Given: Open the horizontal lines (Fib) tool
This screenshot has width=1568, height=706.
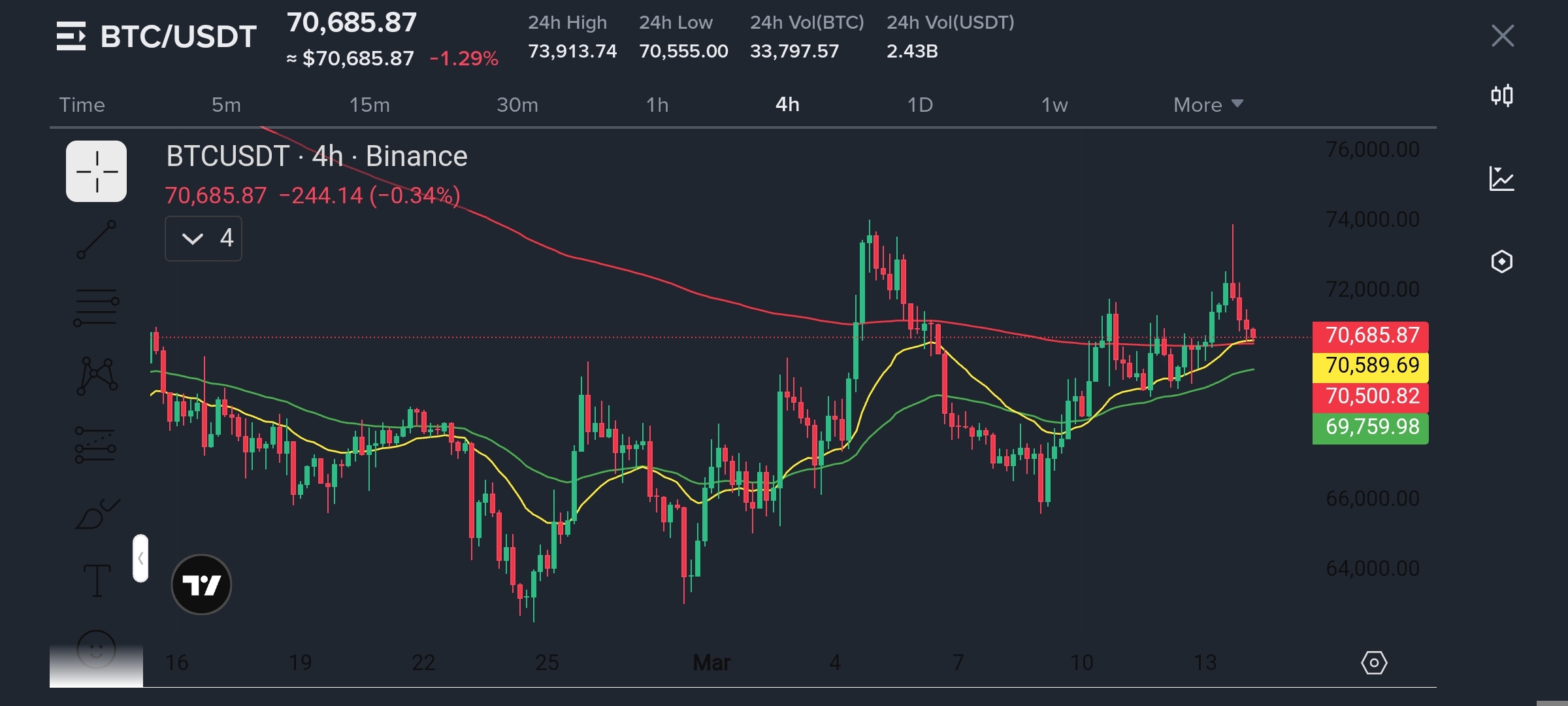Looking at the screenshot, I should coord(96,307).
